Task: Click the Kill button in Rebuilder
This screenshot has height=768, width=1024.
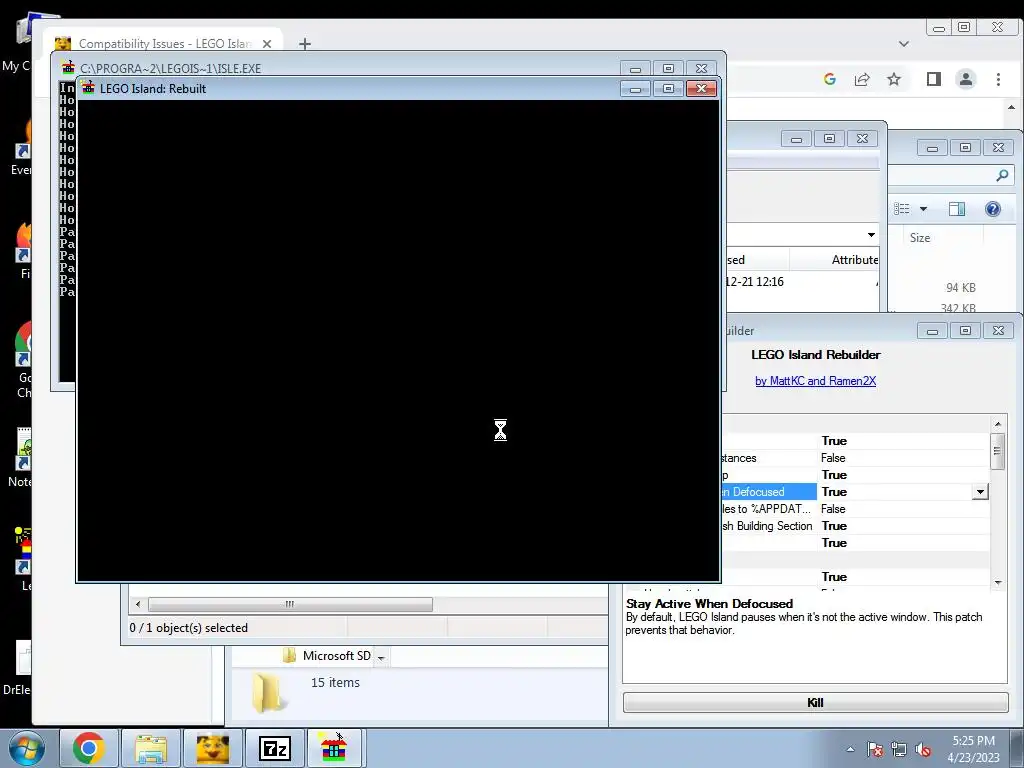Action: coord(815,702)
